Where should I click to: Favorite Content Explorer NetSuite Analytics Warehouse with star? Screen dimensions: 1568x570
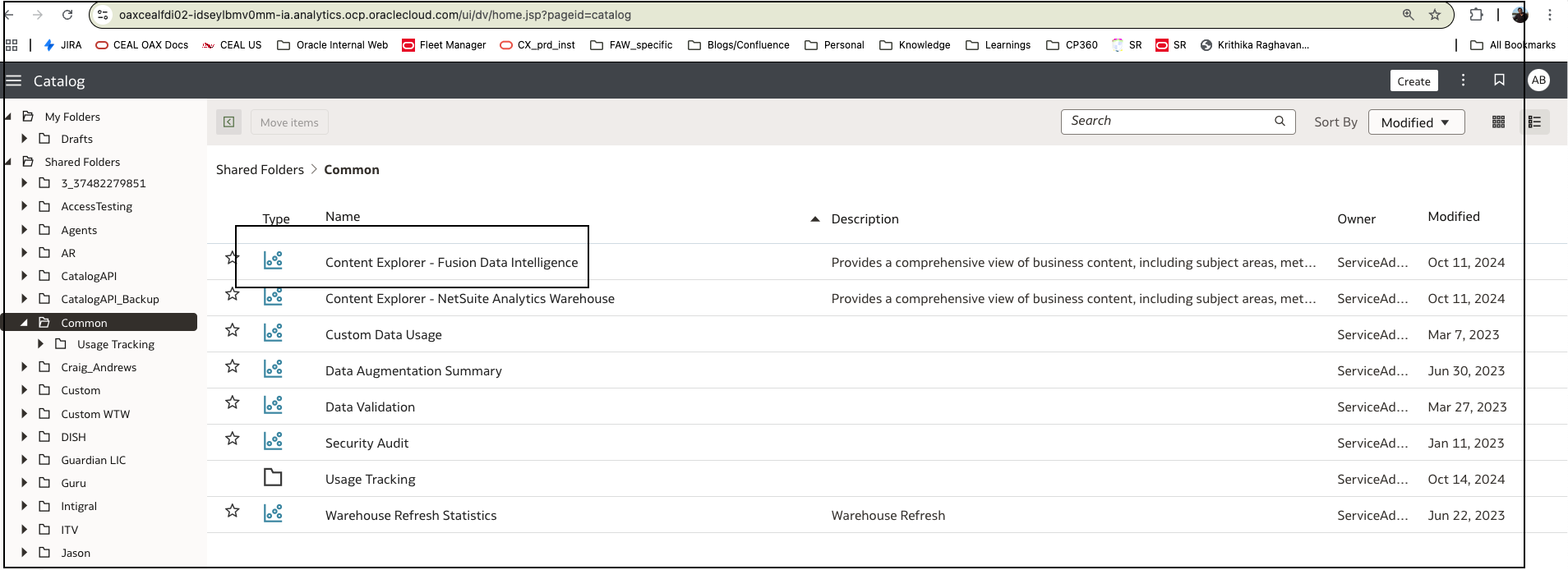[233, 294]
